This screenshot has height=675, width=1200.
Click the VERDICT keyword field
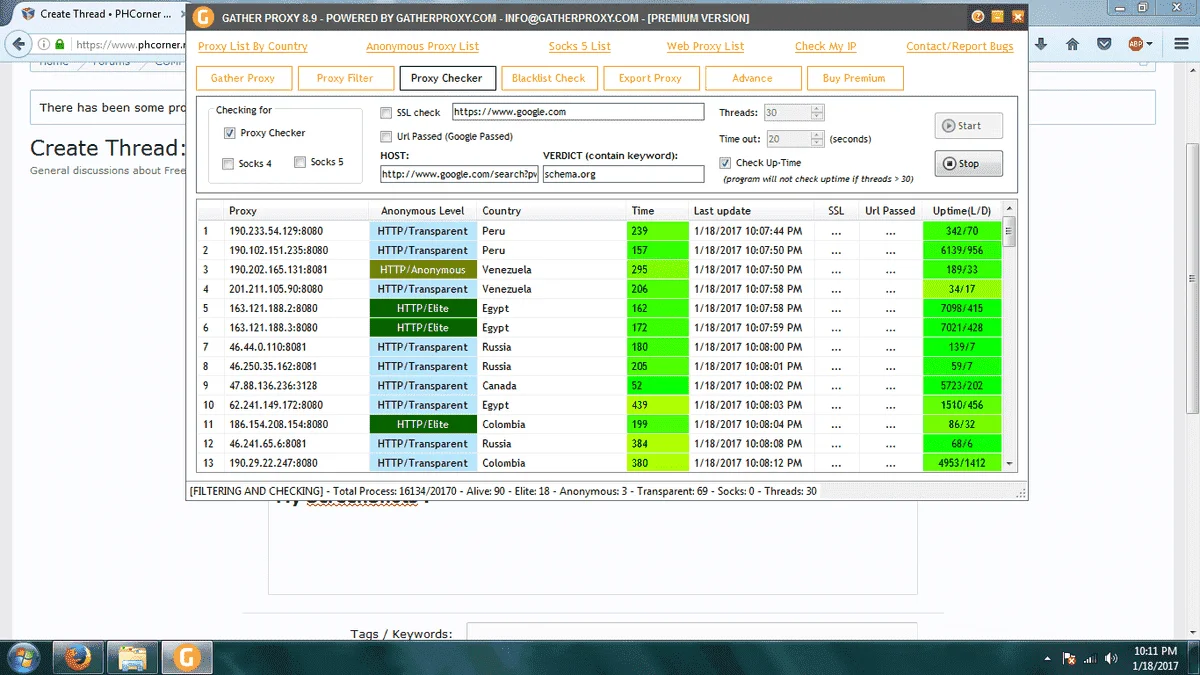tap(624, 174)
